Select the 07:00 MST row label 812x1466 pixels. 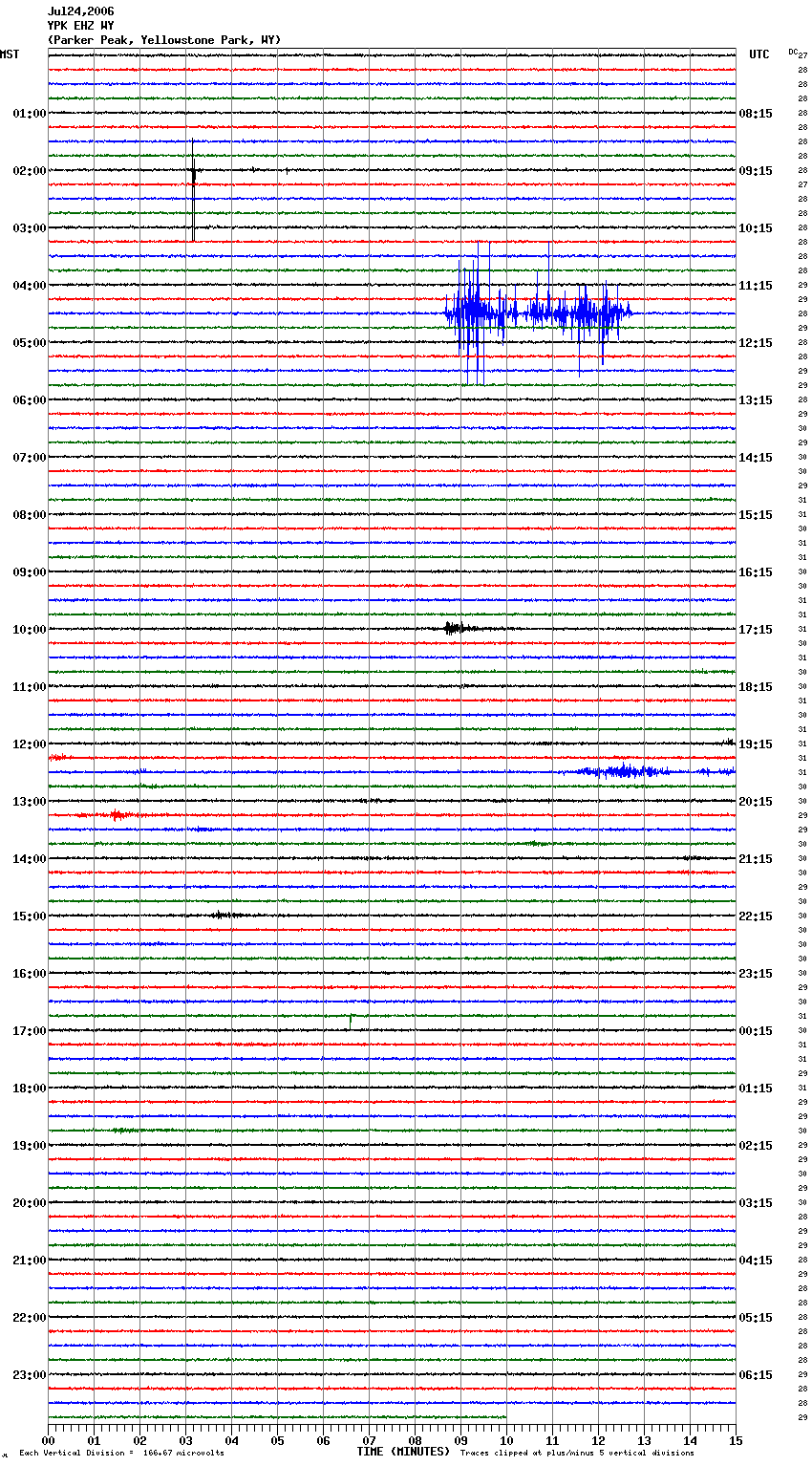[29, 458]
